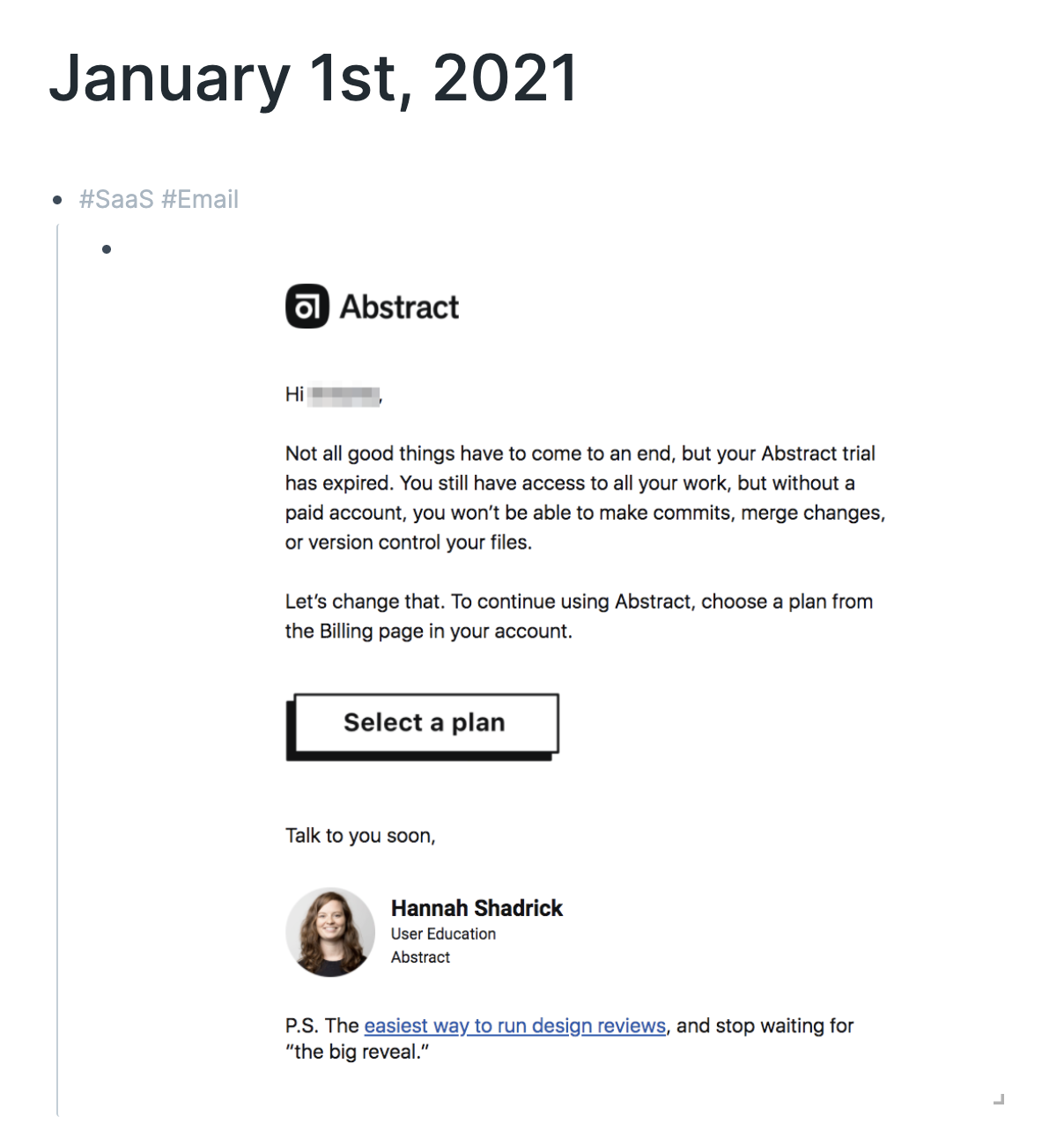The width and height of the screenshot is (1064, 1145).
Task: Click the nested bullet above the email image
Action: 107,249
